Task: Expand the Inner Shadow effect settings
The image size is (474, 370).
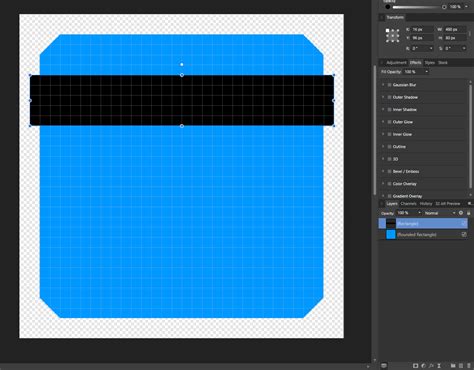Action: pyautogui.click(x=383, y=110)
